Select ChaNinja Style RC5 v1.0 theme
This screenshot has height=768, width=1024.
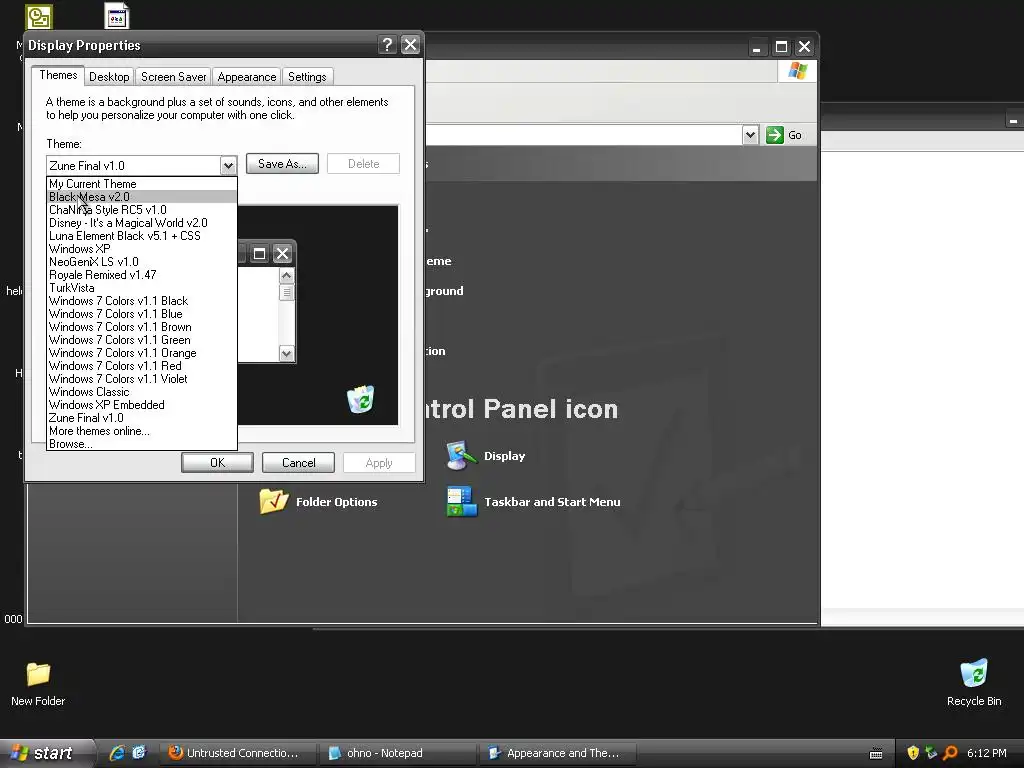(x=142, y=210)
